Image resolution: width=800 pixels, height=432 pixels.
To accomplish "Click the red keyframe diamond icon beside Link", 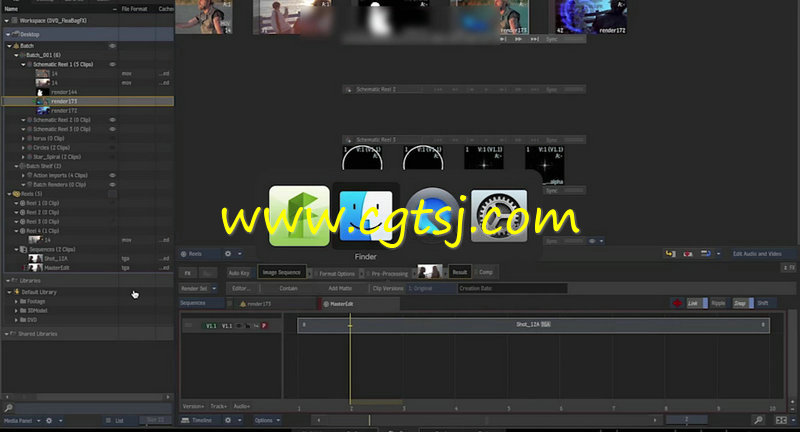I will point(677,303).
